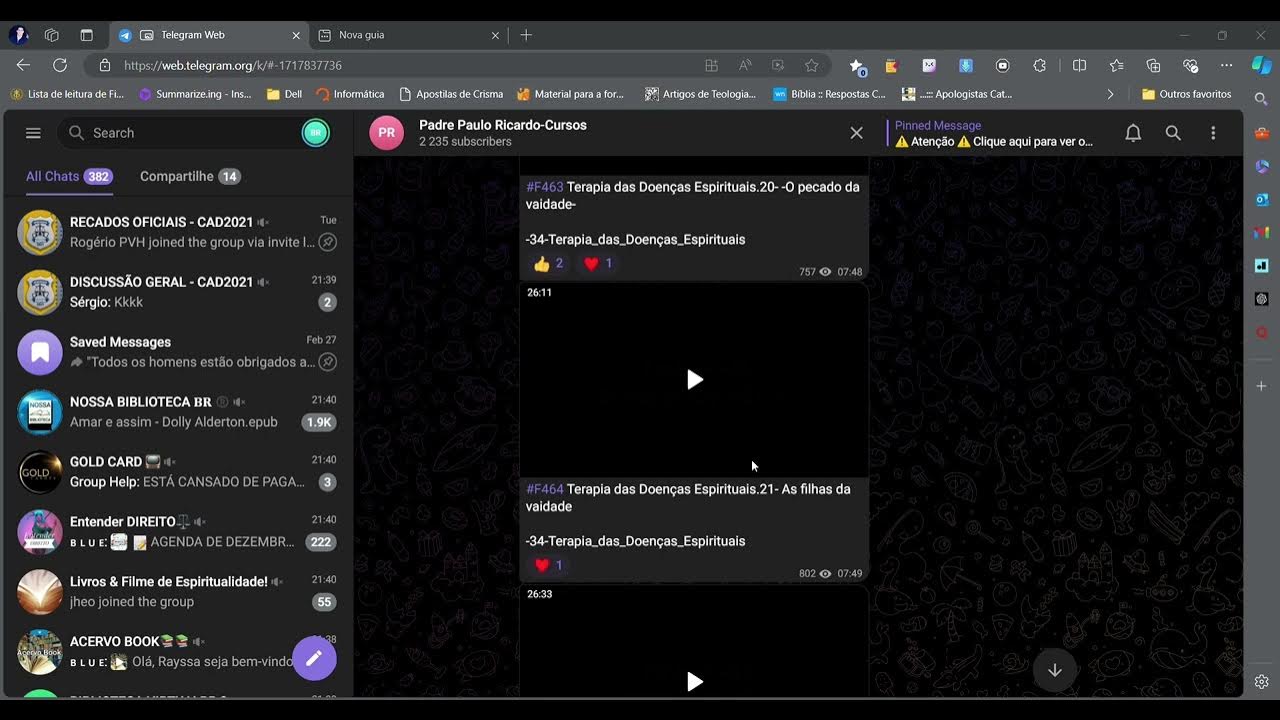Open Padre Paulo Ricardo-Cursos channel info title
1280x720 pixels.
(x=502, y=125)
